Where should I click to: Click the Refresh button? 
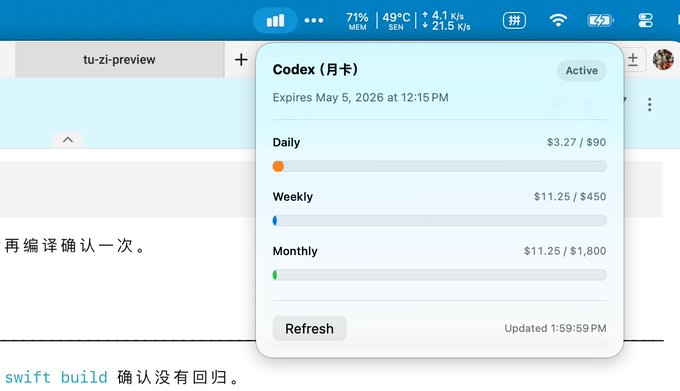click(309, 329)
